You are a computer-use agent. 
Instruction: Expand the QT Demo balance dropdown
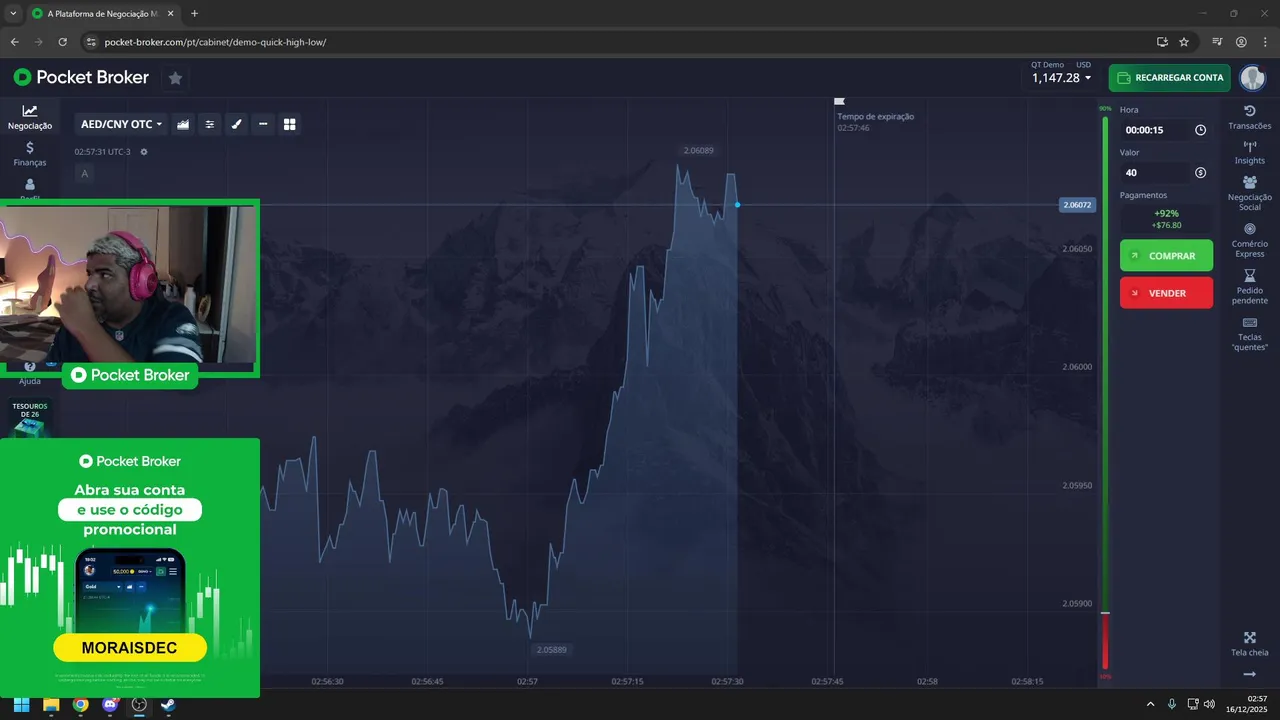[x=1061, y=77]
